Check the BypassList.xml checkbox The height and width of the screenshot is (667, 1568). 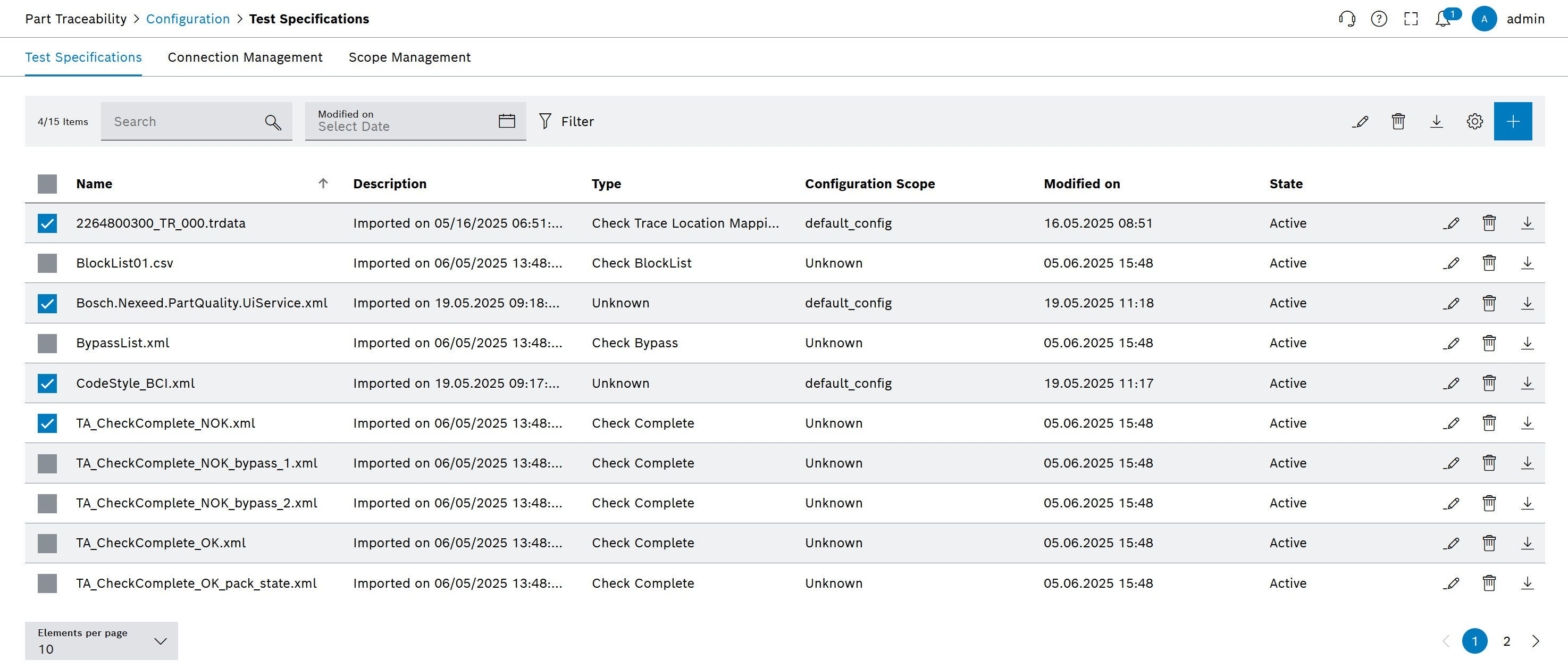(x=47, y=344)
